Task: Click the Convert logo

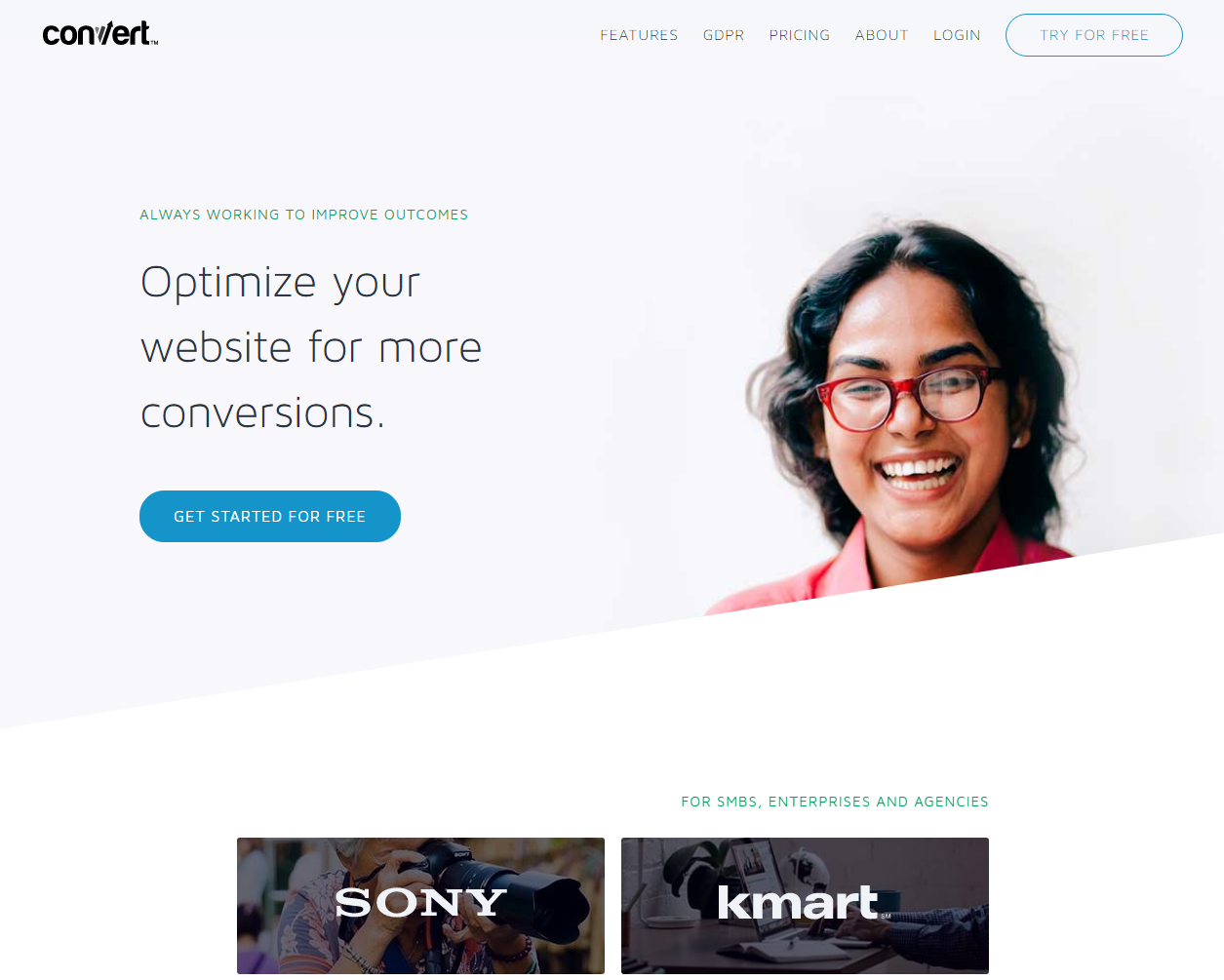Action: 100,34
